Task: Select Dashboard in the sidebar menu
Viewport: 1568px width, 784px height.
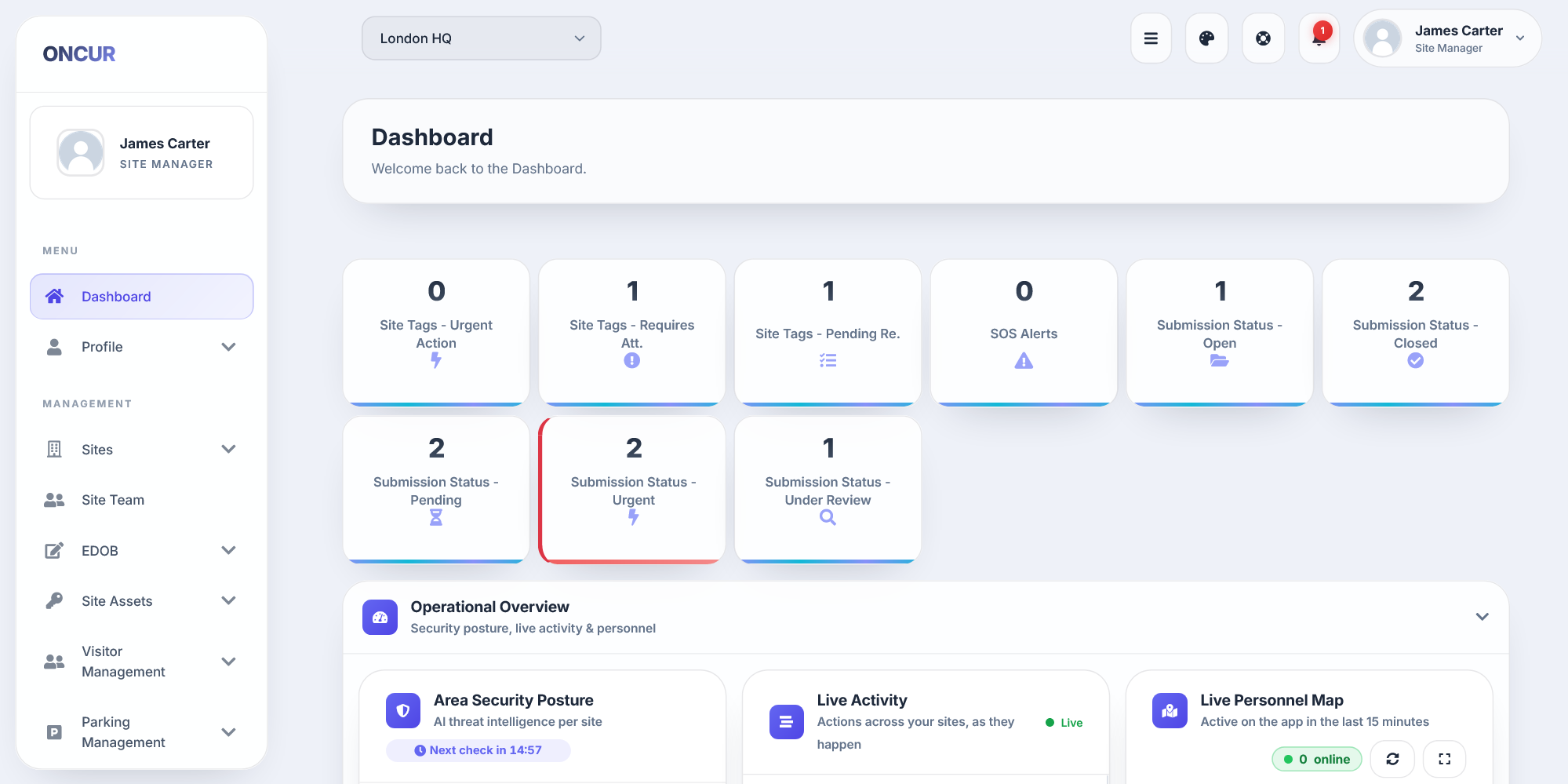Action: (x=141, y=297)
